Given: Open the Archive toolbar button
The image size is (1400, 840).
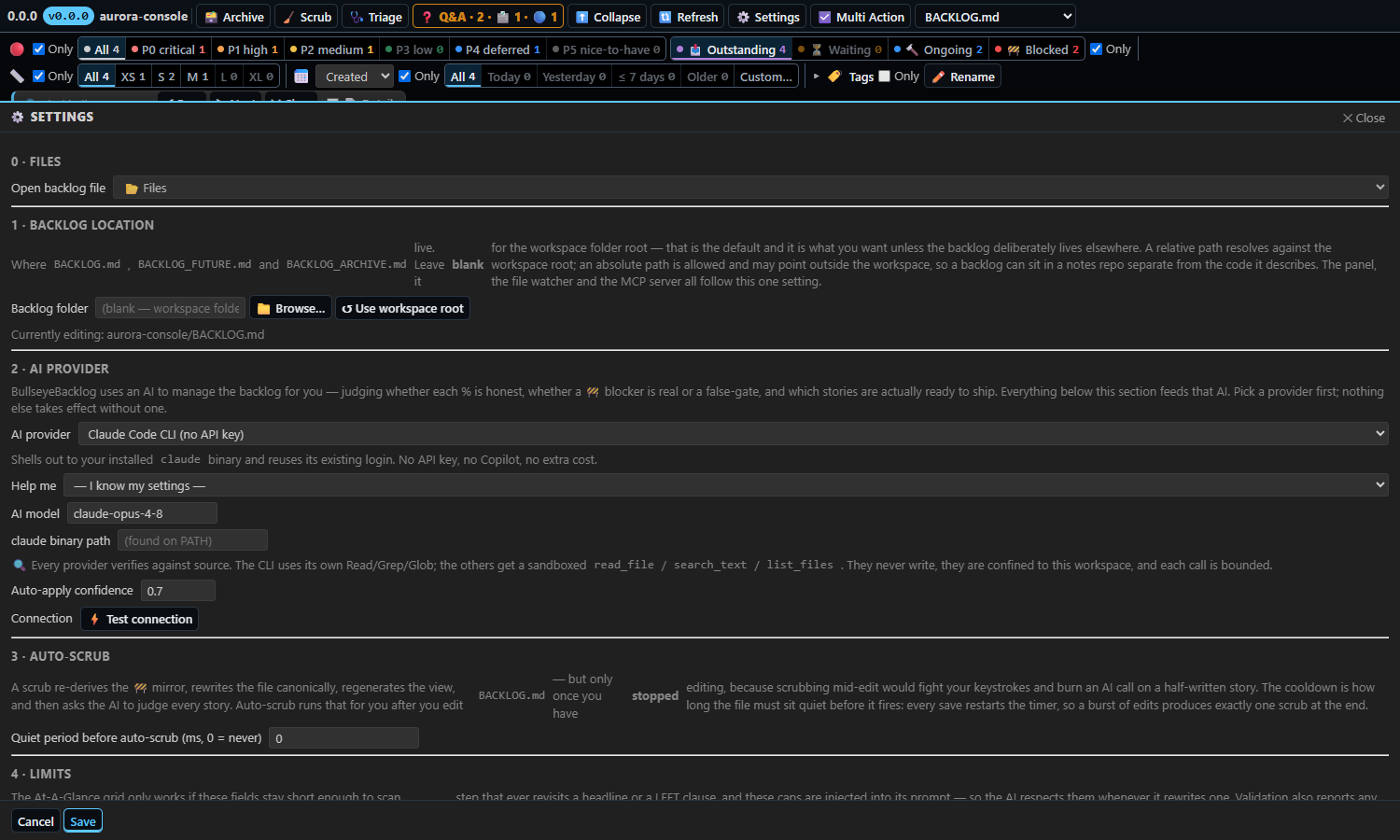Looking at the screenshot, I should (233, 17).
